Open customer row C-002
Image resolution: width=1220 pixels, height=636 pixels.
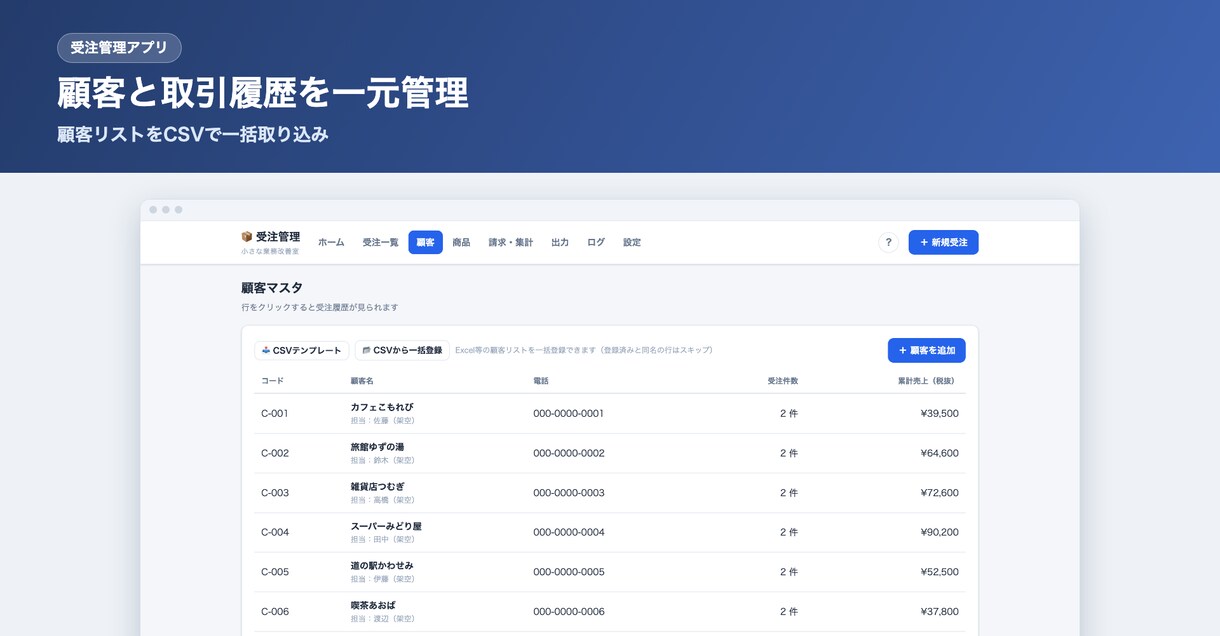tap(609, 453)
